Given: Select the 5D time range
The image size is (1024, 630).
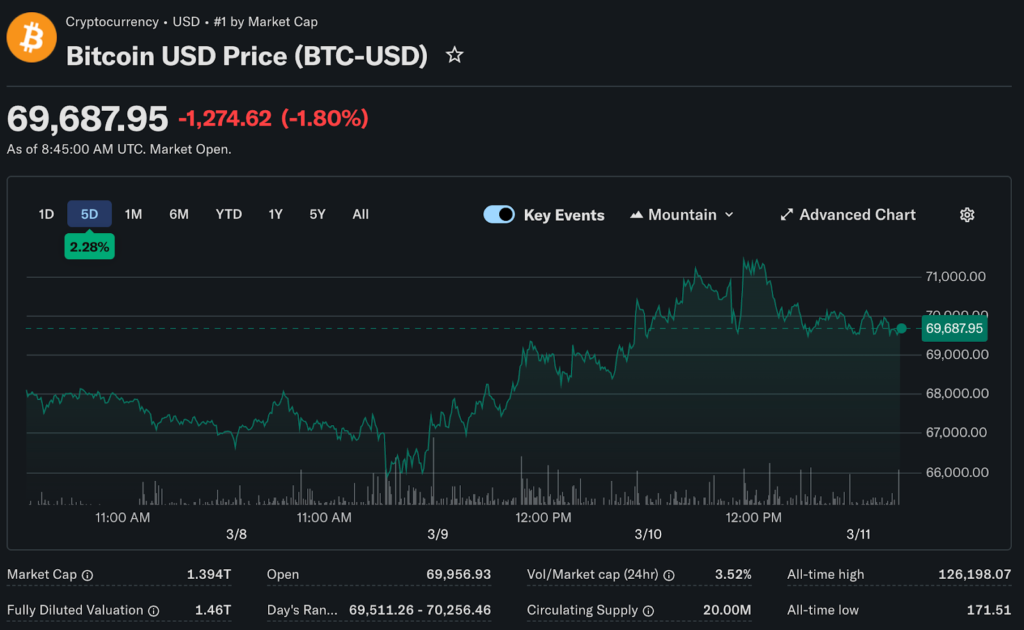Looking at the screenshot, I should tap(89, 214).
